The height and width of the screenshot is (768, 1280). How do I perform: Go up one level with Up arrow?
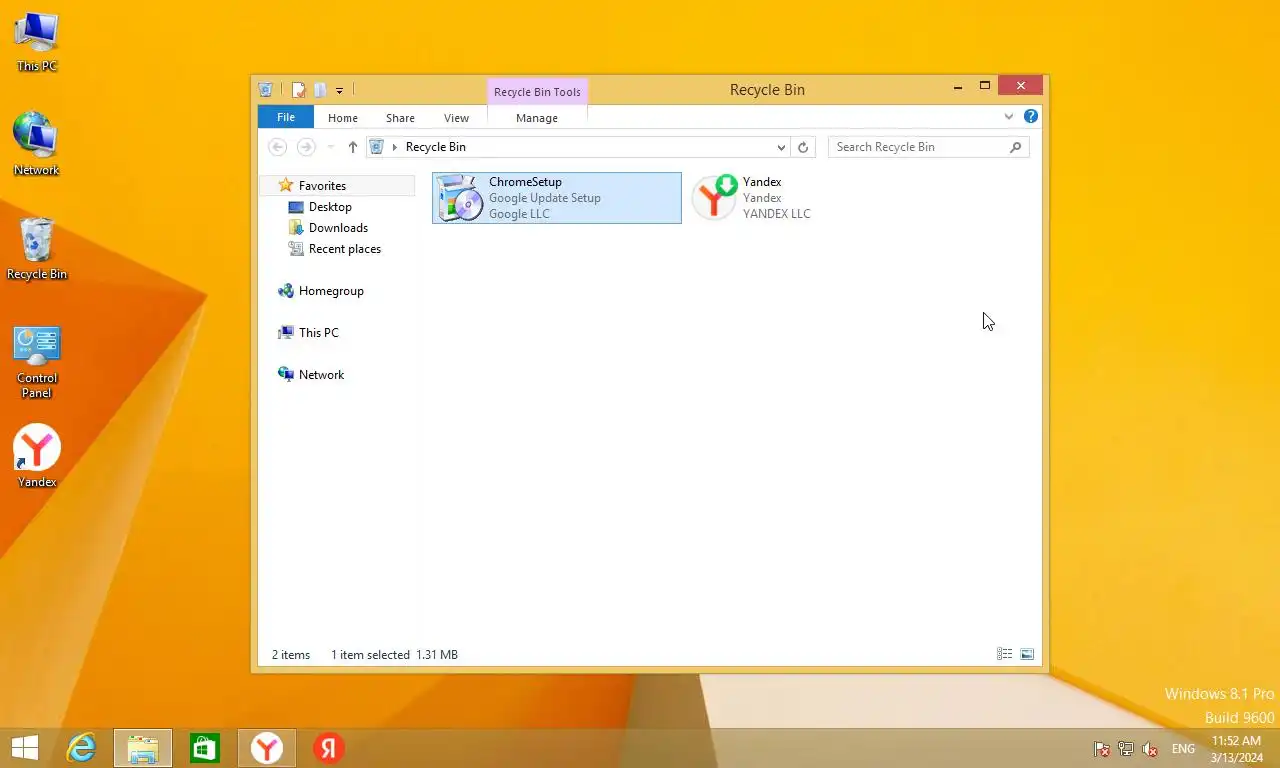pos(353,147)
